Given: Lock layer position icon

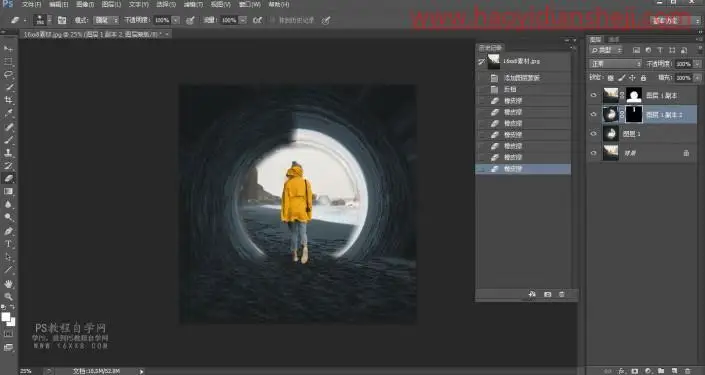Looking at the screenshot, I should click(632, 78).
